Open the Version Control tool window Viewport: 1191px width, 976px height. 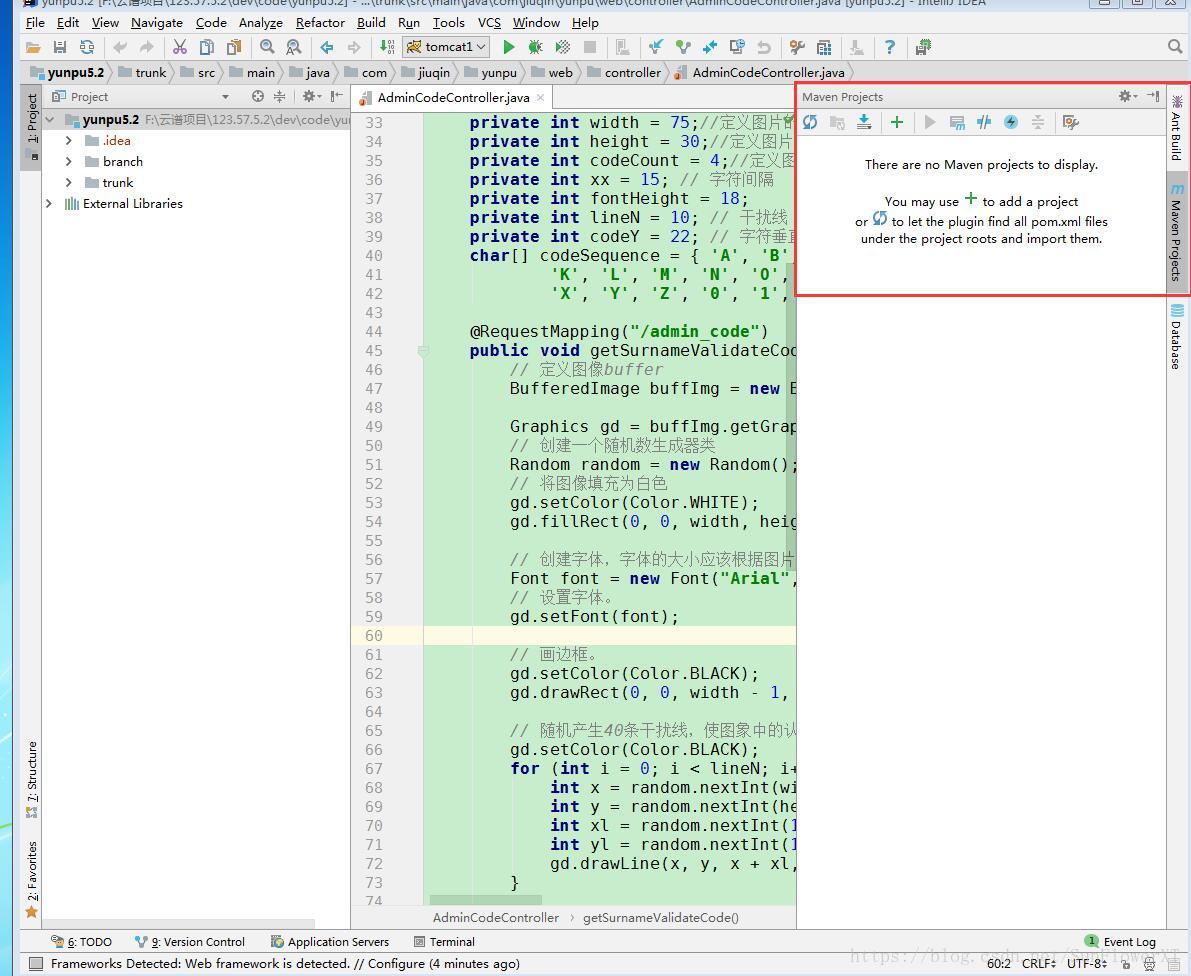point(190,942)
